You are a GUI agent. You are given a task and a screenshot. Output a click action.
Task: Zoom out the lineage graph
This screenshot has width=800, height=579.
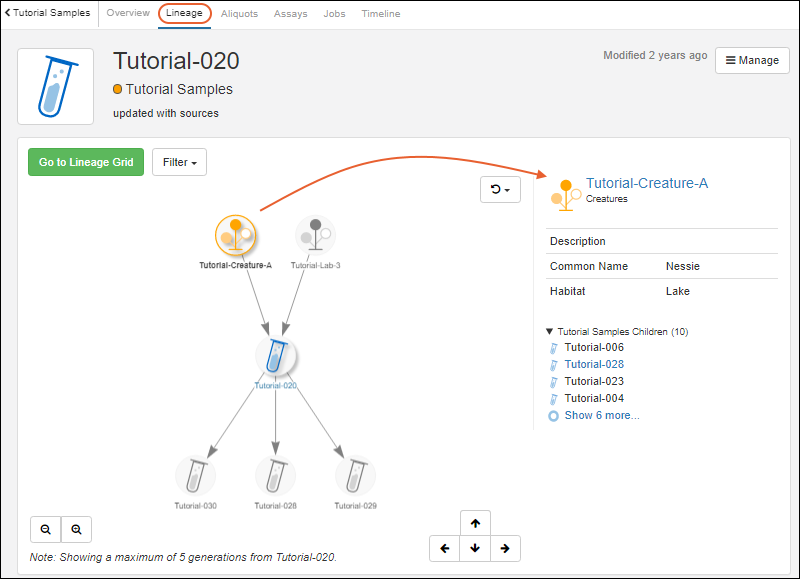click(x=46, y=530)
